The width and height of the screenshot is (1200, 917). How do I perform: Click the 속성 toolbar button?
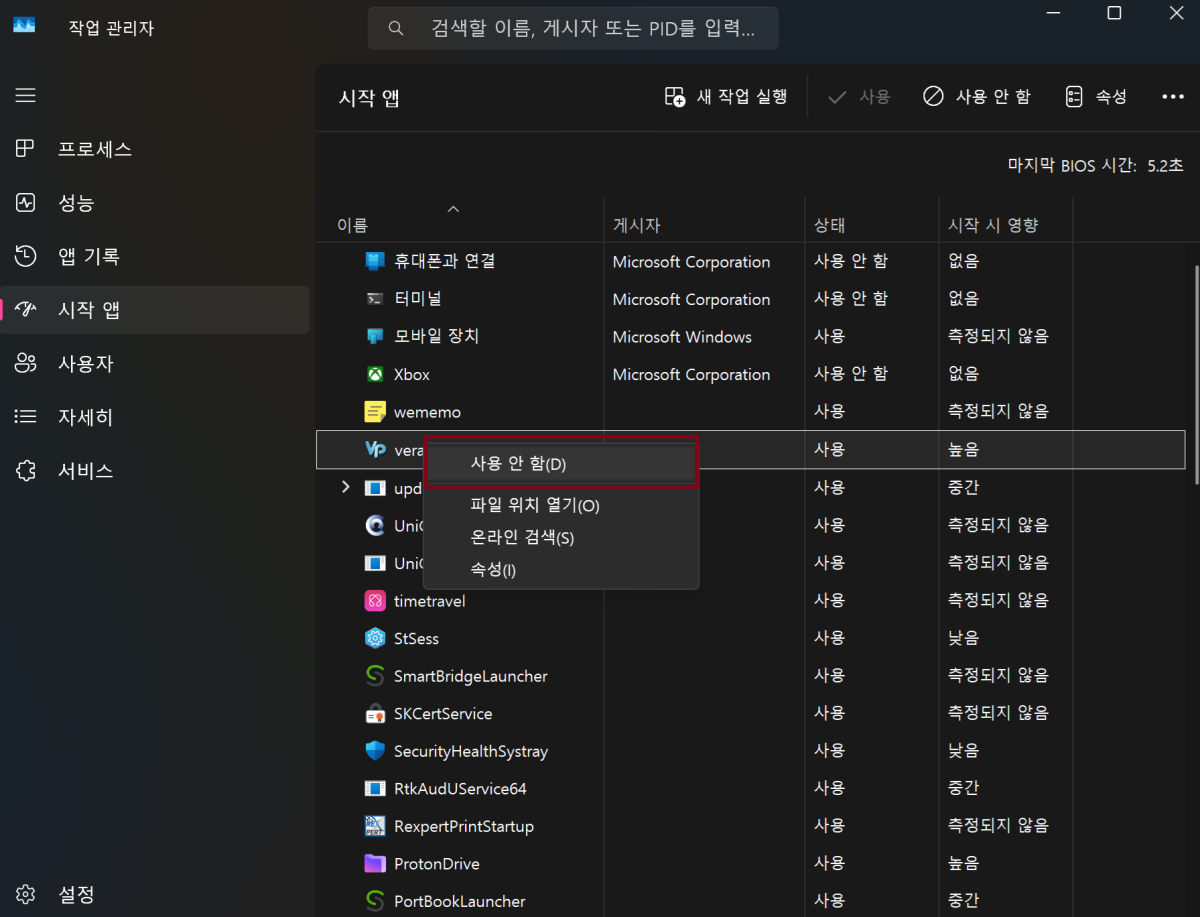point(1096,97)
